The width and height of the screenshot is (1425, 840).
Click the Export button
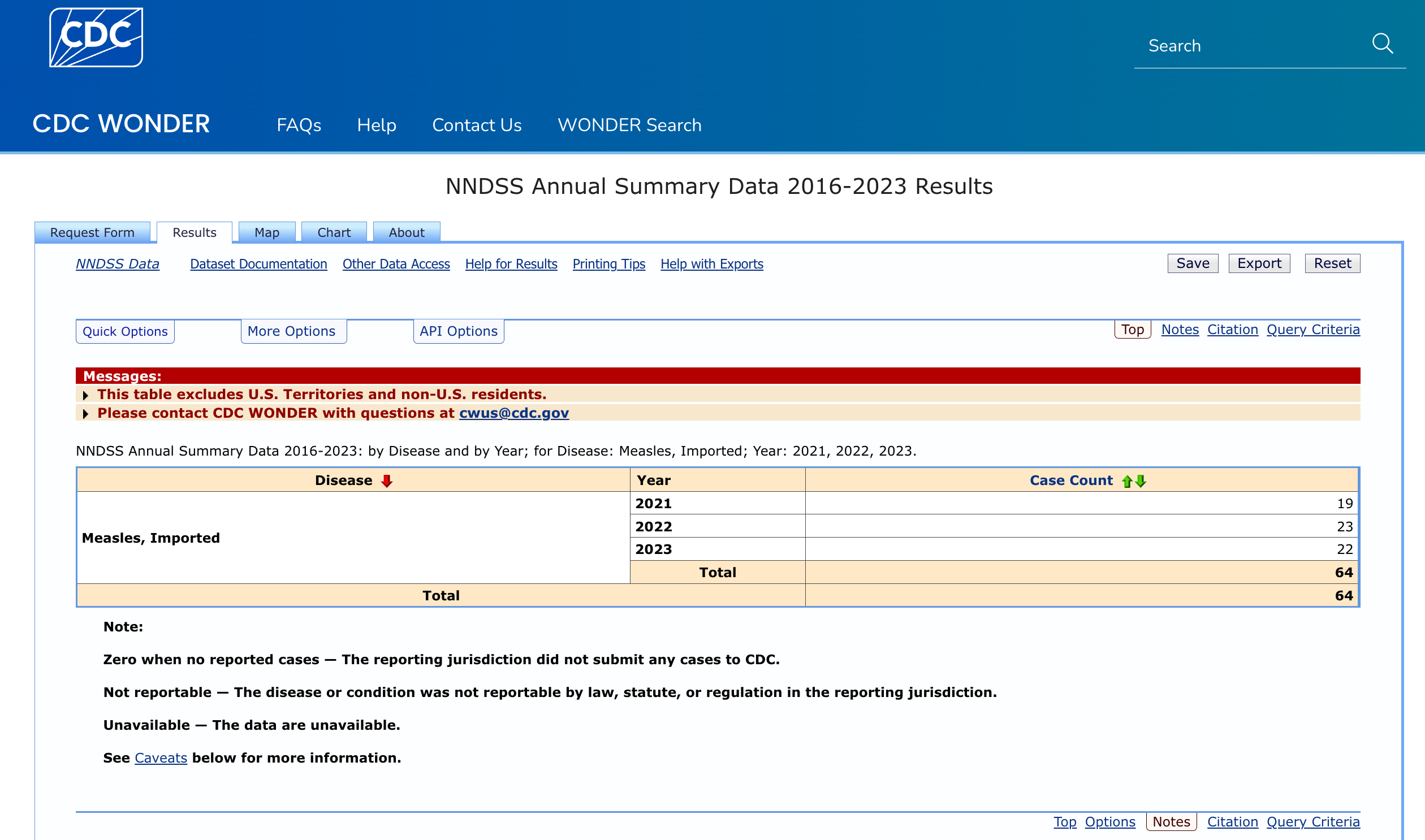point(1259,263)
